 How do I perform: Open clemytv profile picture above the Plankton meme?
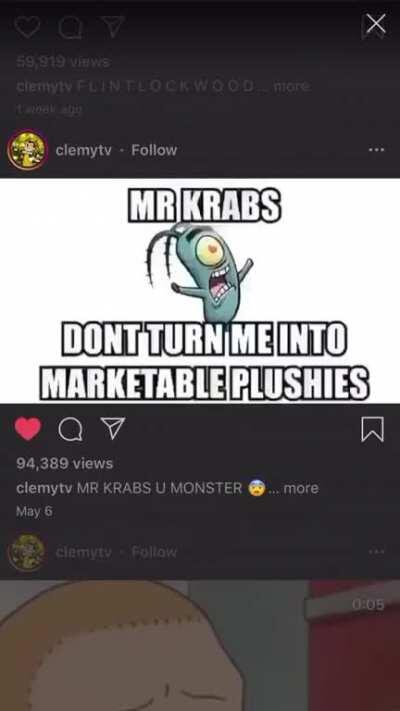point(27,150)
